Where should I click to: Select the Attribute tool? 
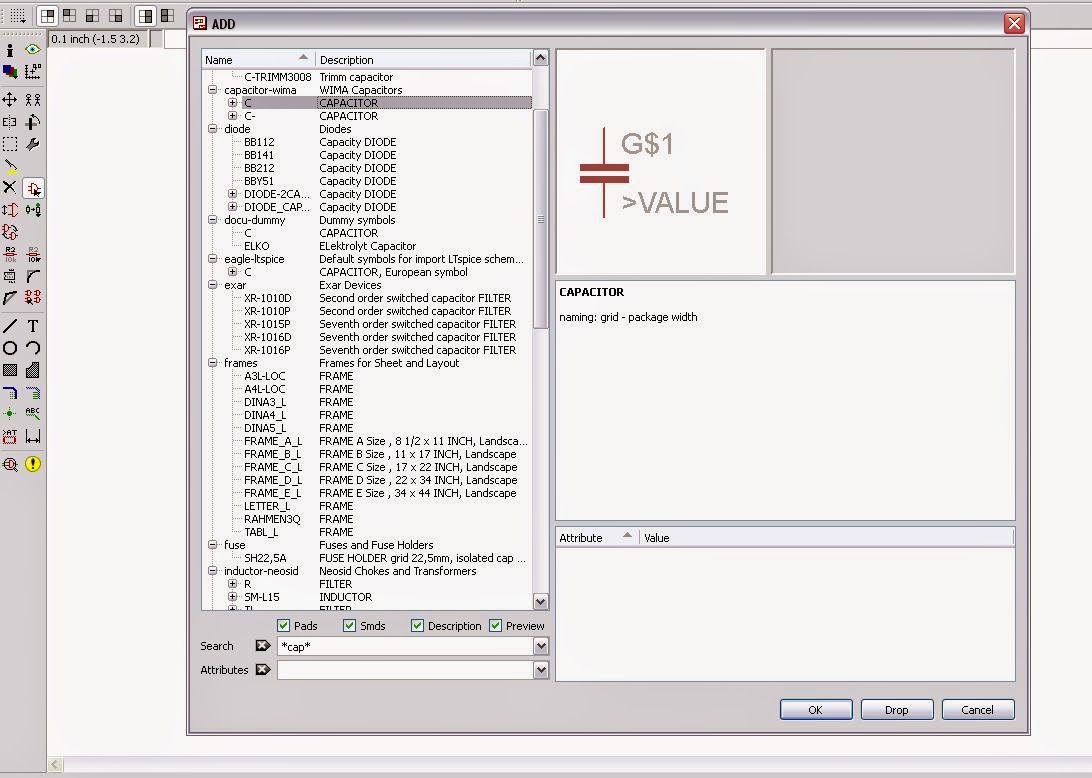pyautogui.click(x=10, y=436)
